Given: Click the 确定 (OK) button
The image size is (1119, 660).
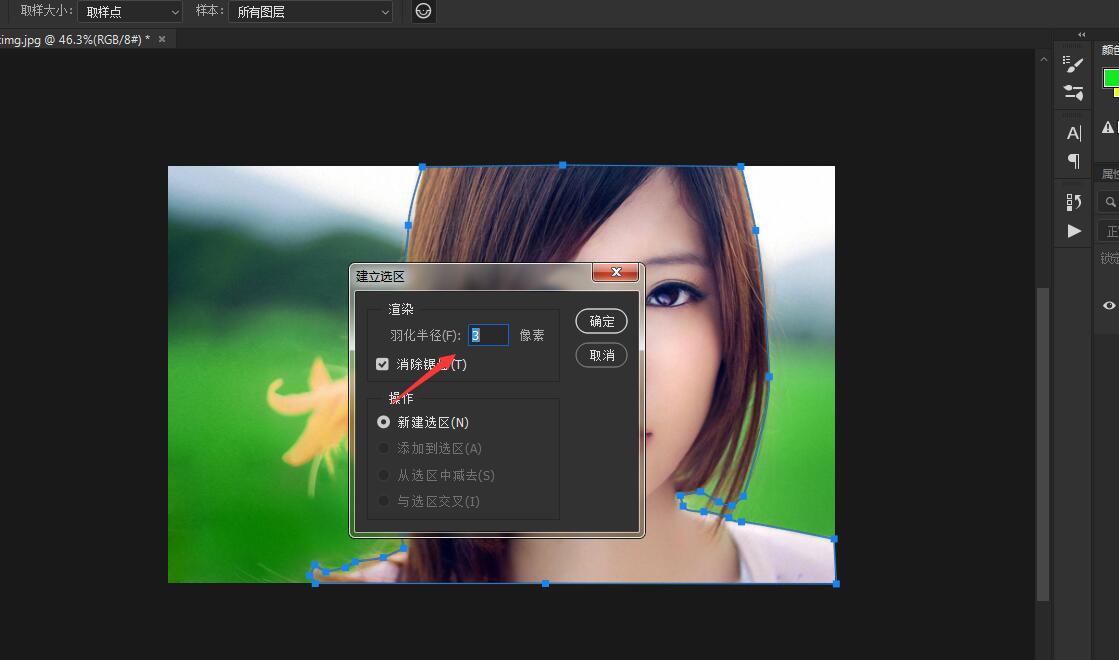Looking at the screenshot, I should [602, 321].
